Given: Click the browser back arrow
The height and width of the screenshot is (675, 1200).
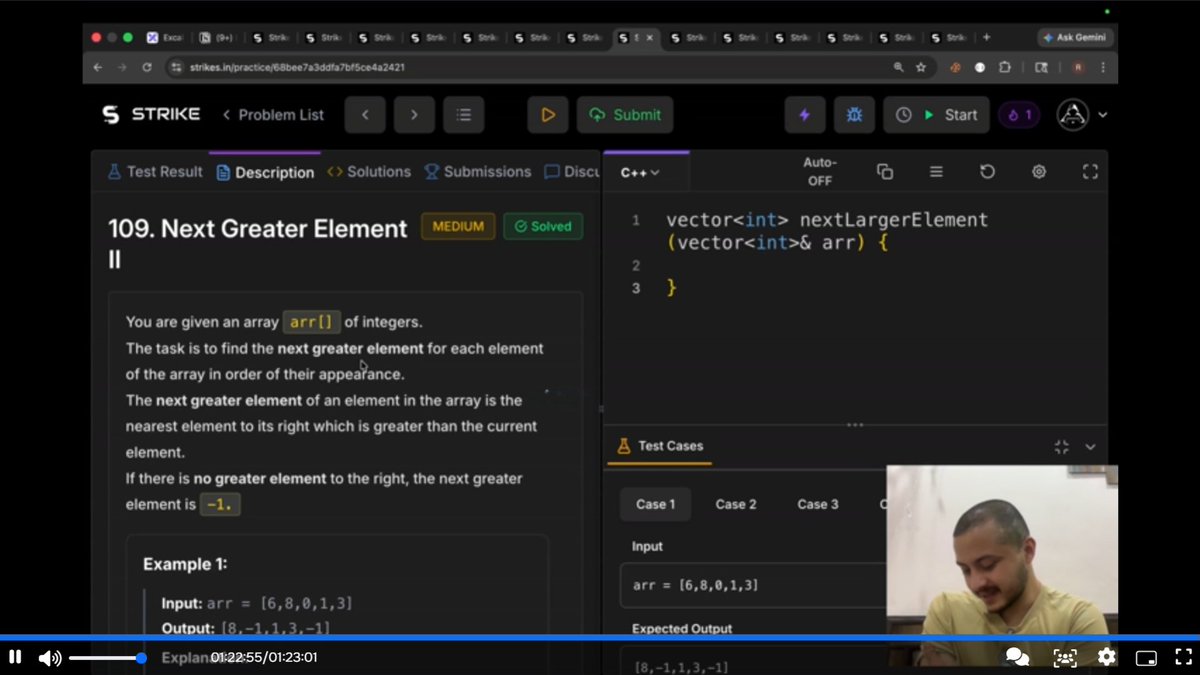Looking at the screenshot, I should tap(98, 67).
